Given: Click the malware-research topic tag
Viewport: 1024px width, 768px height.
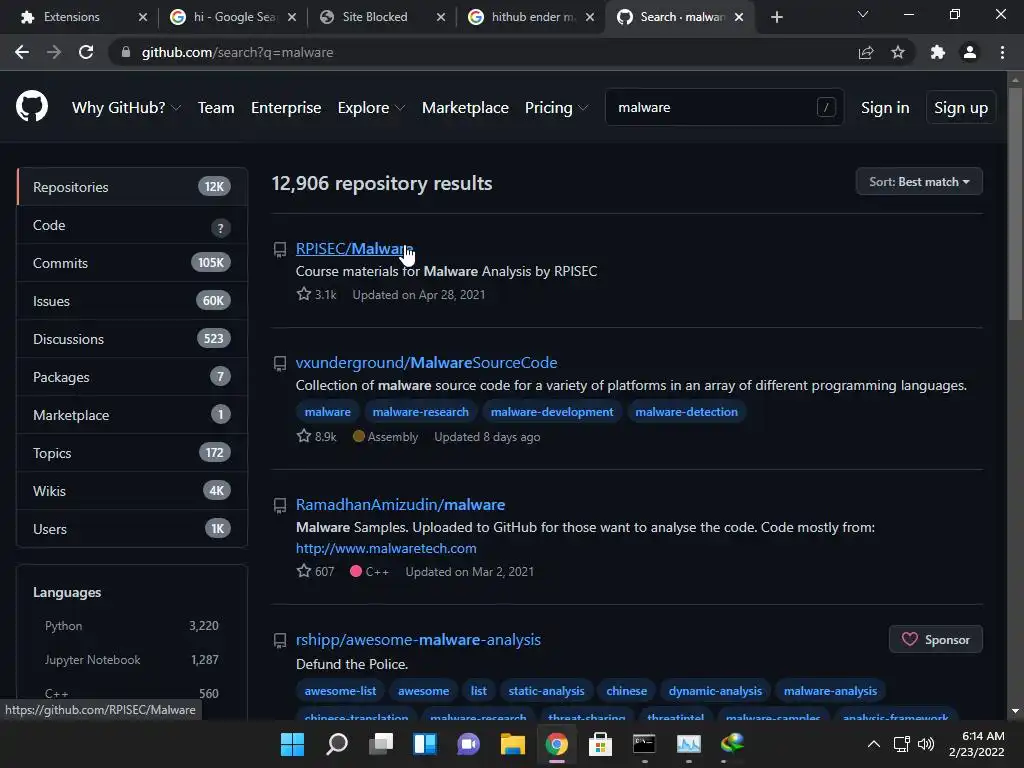Looking at the screenshot, I should (421, 411).
